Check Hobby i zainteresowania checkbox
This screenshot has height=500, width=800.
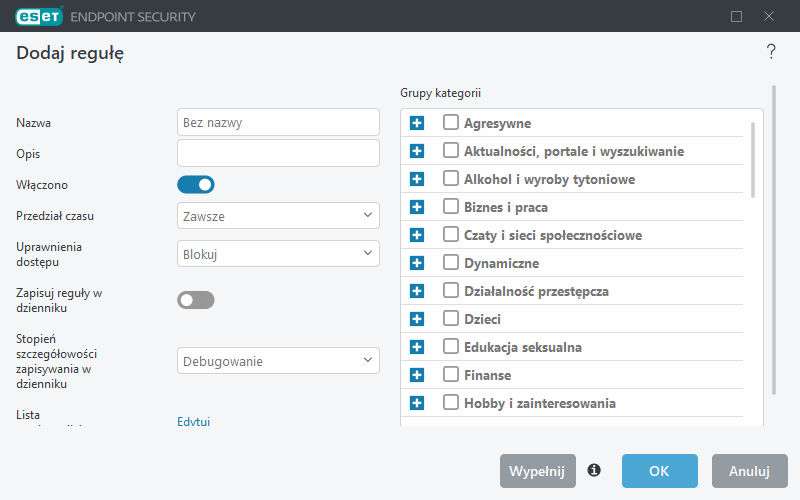[x=451, y=403]
